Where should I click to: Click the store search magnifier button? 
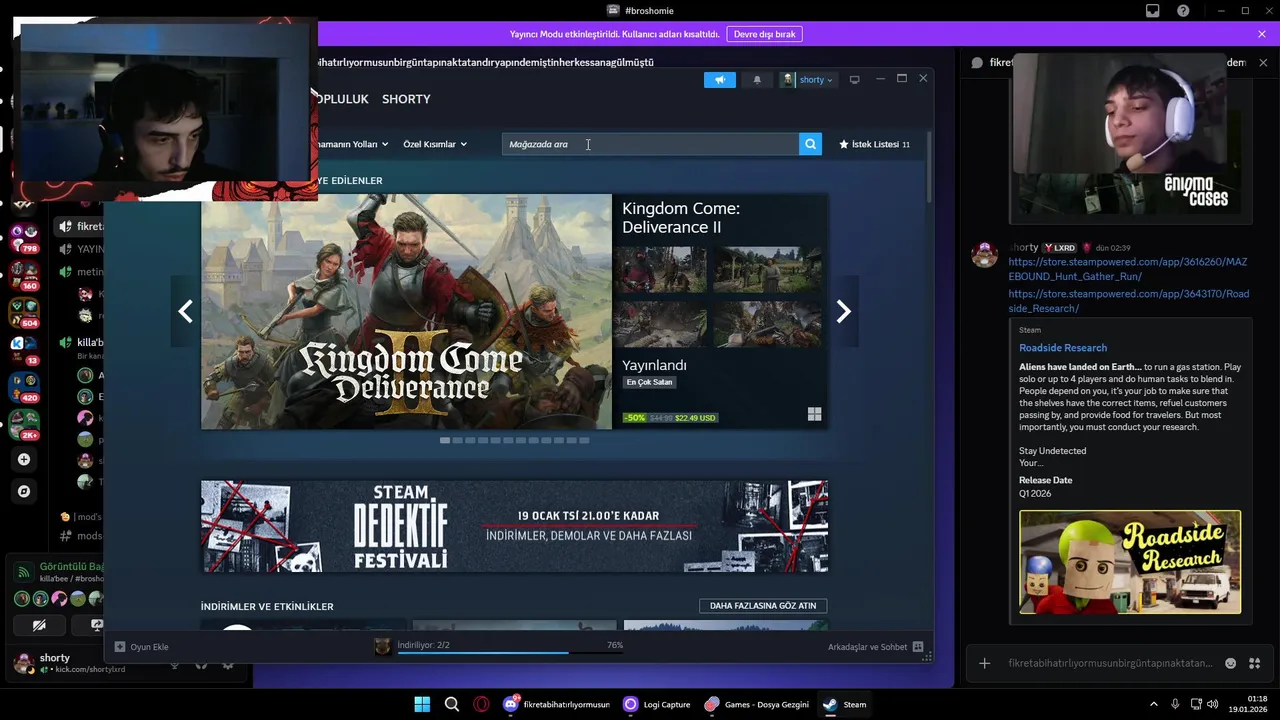[810, 144]
